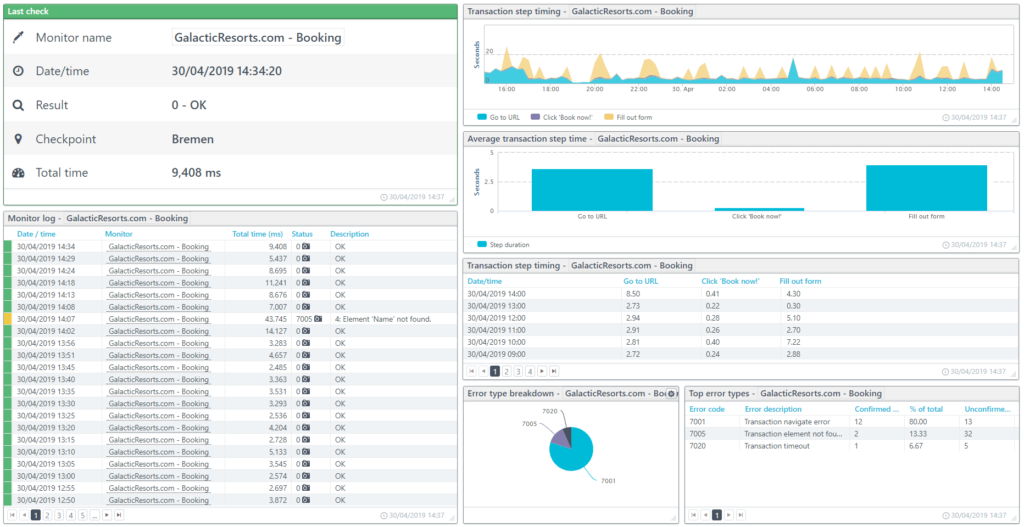Click the location pin icon beside Checkpoint
Viewport: 1024px width, 527px height.
(18, 139)
